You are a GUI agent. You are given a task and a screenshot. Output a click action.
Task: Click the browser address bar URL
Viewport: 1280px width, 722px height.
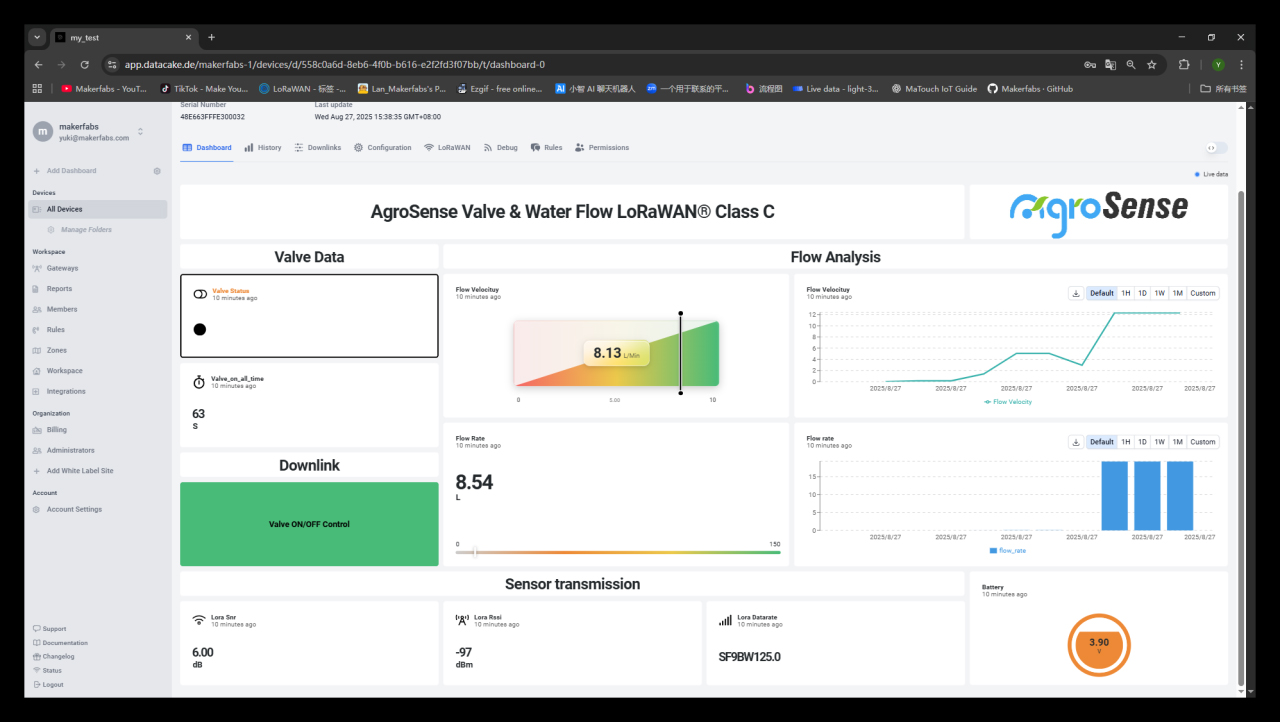pyautogui.click(x=335, y=64)
